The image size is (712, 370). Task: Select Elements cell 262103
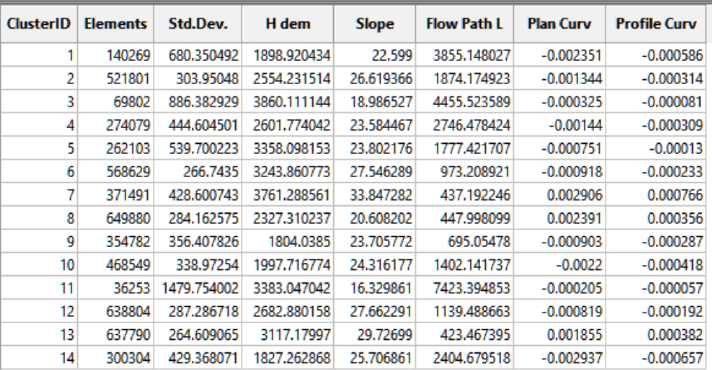pos(116,148)
